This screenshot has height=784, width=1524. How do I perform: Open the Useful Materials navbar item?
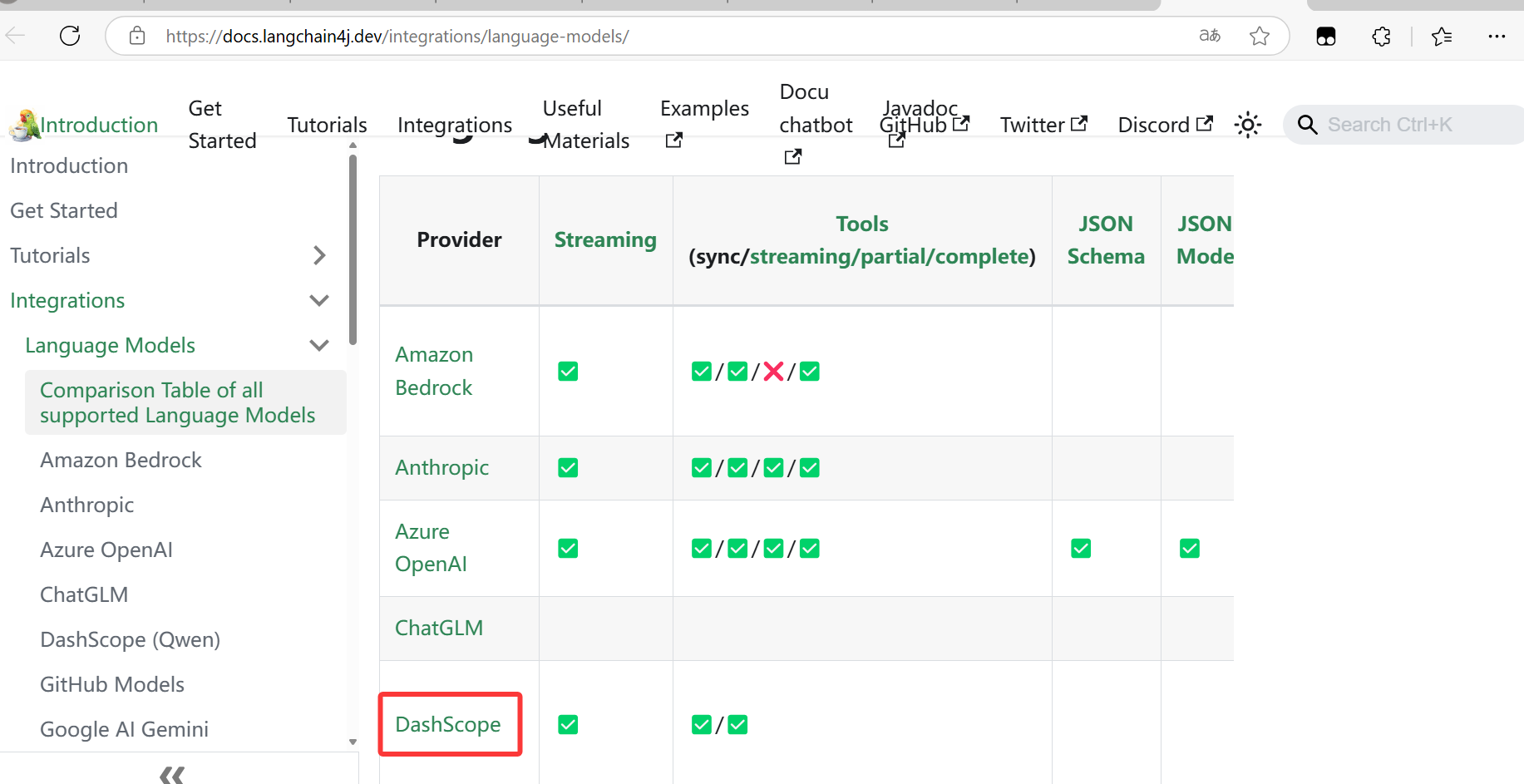click(x=585, y=125)
